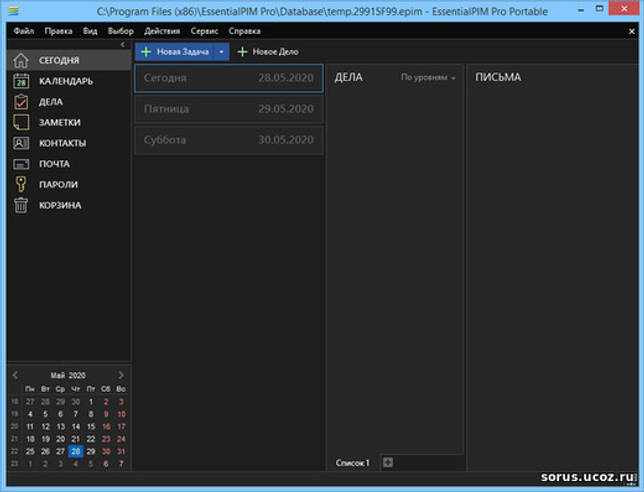Viewport: 644px width, 492px height.
Task: Select highlighted day 28 in mini calendar
Action: pyautogui.click(x=76, y=451)
